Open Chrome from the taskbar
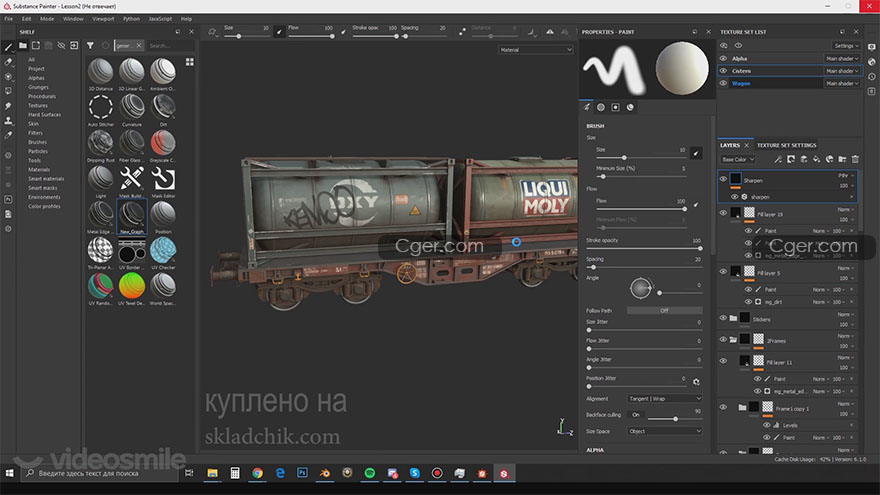Screen dimensions: 880x495 pyautogui.click(x=257, y=473)
